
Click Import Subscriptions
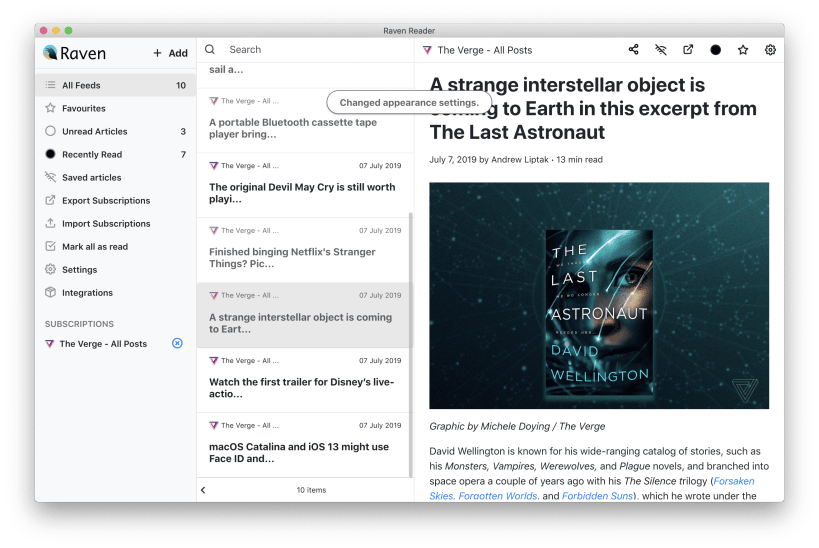coord(115,223)
